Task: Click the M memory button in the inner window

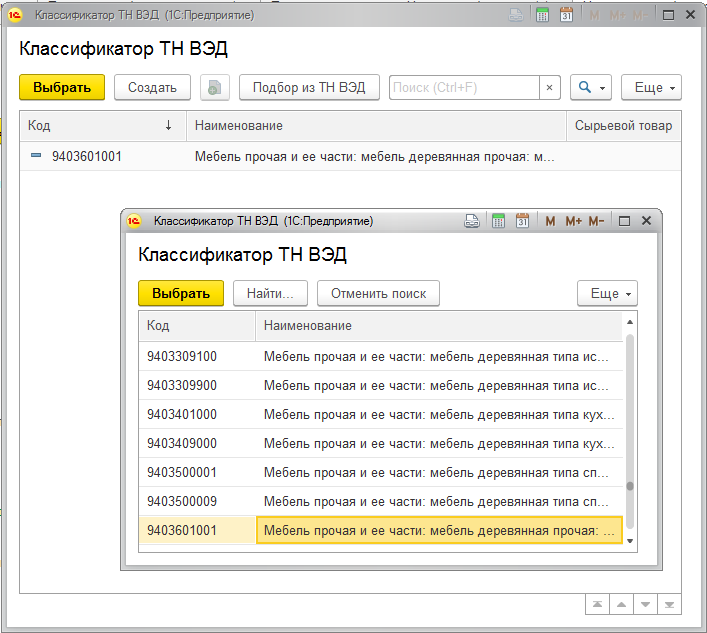Action: 550,221
